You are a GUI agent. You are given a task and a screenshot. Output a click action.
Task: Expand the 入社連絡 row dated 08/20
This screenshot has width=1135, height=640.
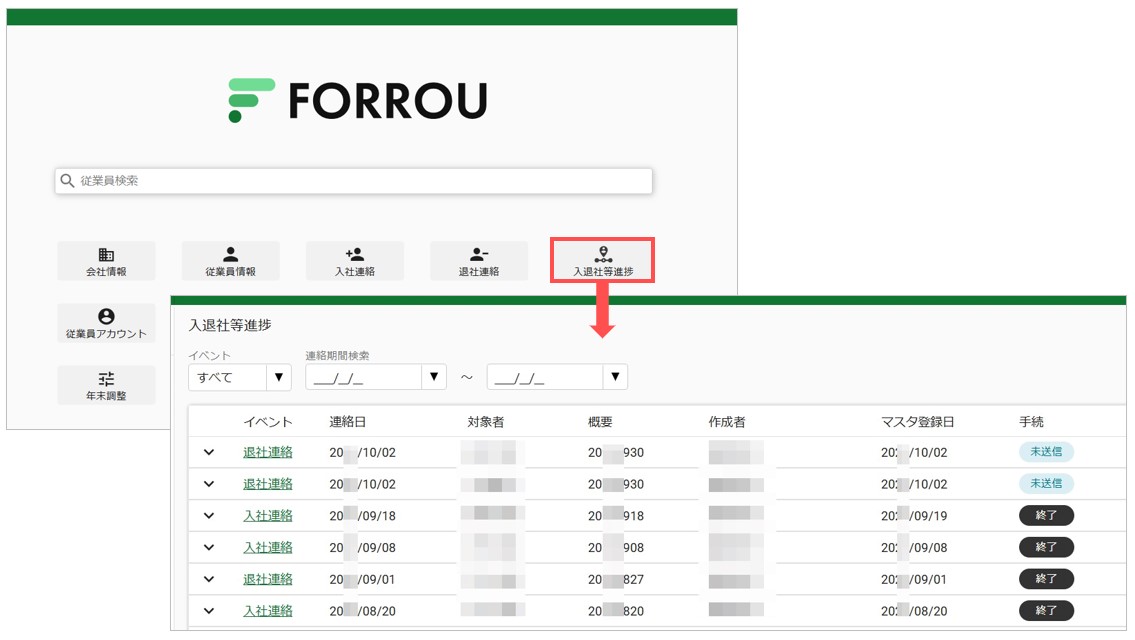click(x=209, y=611)
